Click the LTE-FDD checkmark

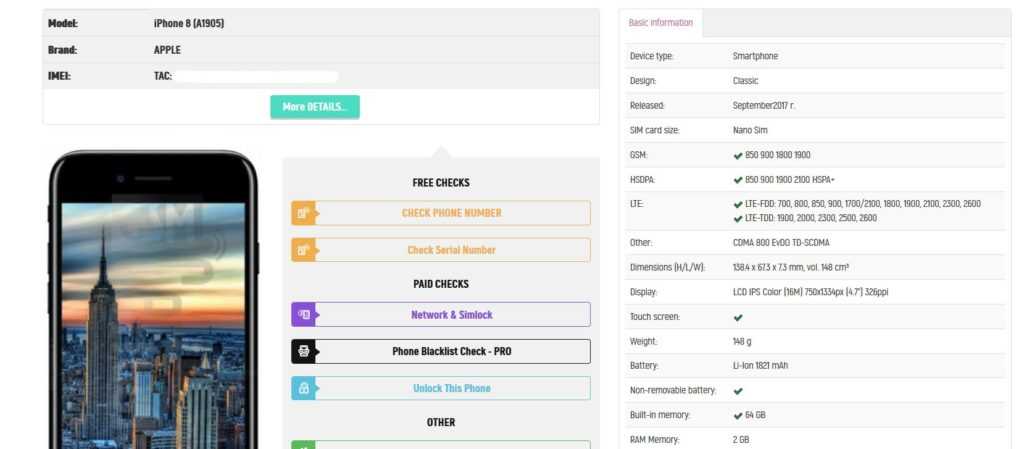pos(738,204)
